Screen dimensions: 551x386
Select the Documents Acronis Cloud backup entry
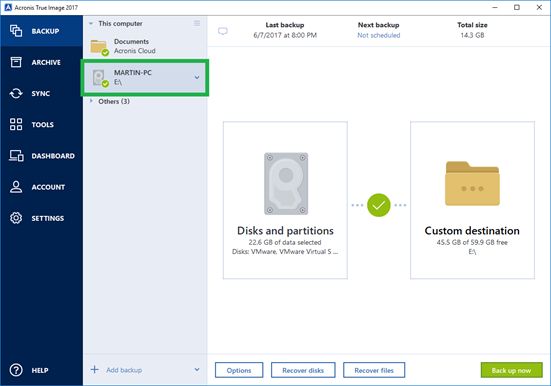tap(145, 46)
